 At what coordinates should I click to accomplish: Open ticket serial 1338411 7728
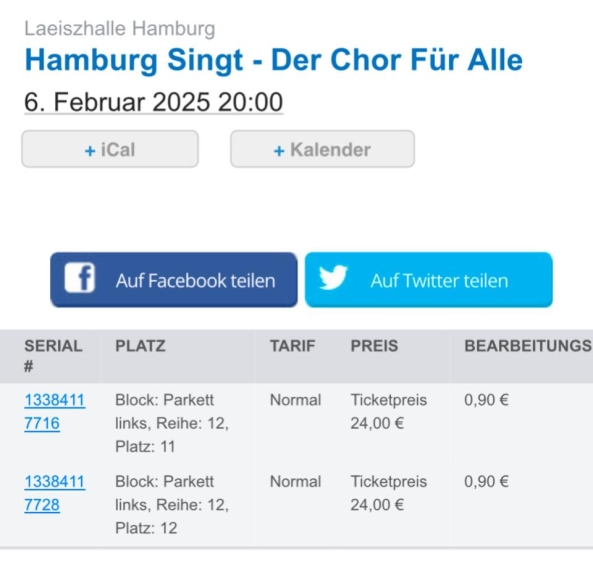pyautogui.click(x=55, y=493)
